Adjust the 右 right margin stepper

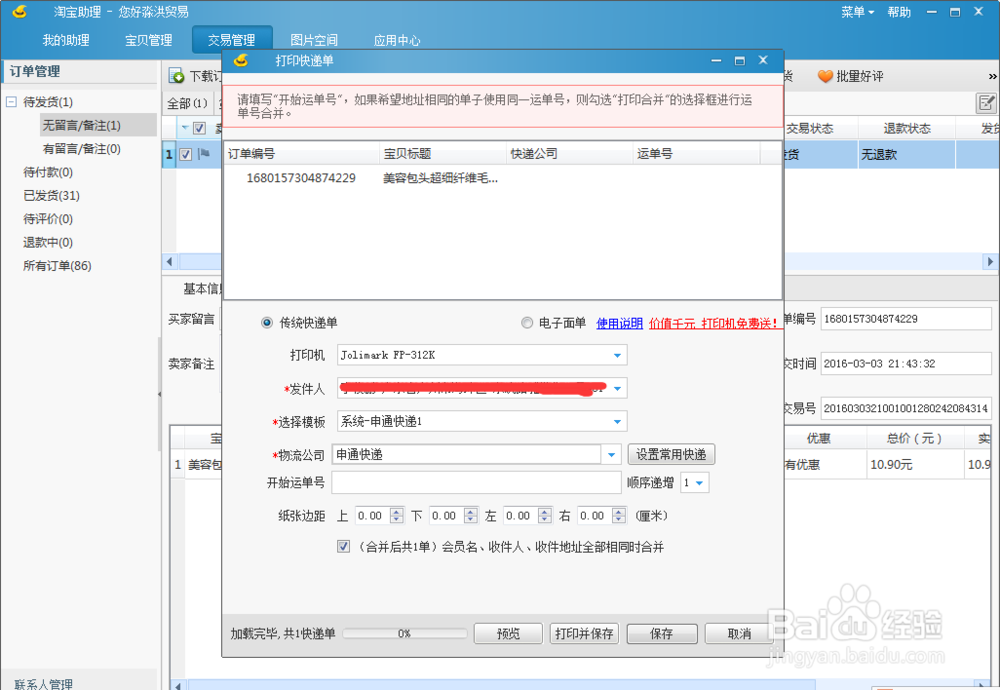(619, 515)
